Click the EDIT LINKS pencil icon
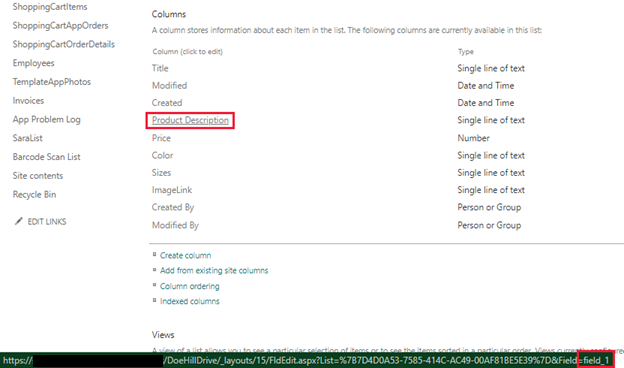Screen dimensions: 624x368 click(x=18, y=221)
